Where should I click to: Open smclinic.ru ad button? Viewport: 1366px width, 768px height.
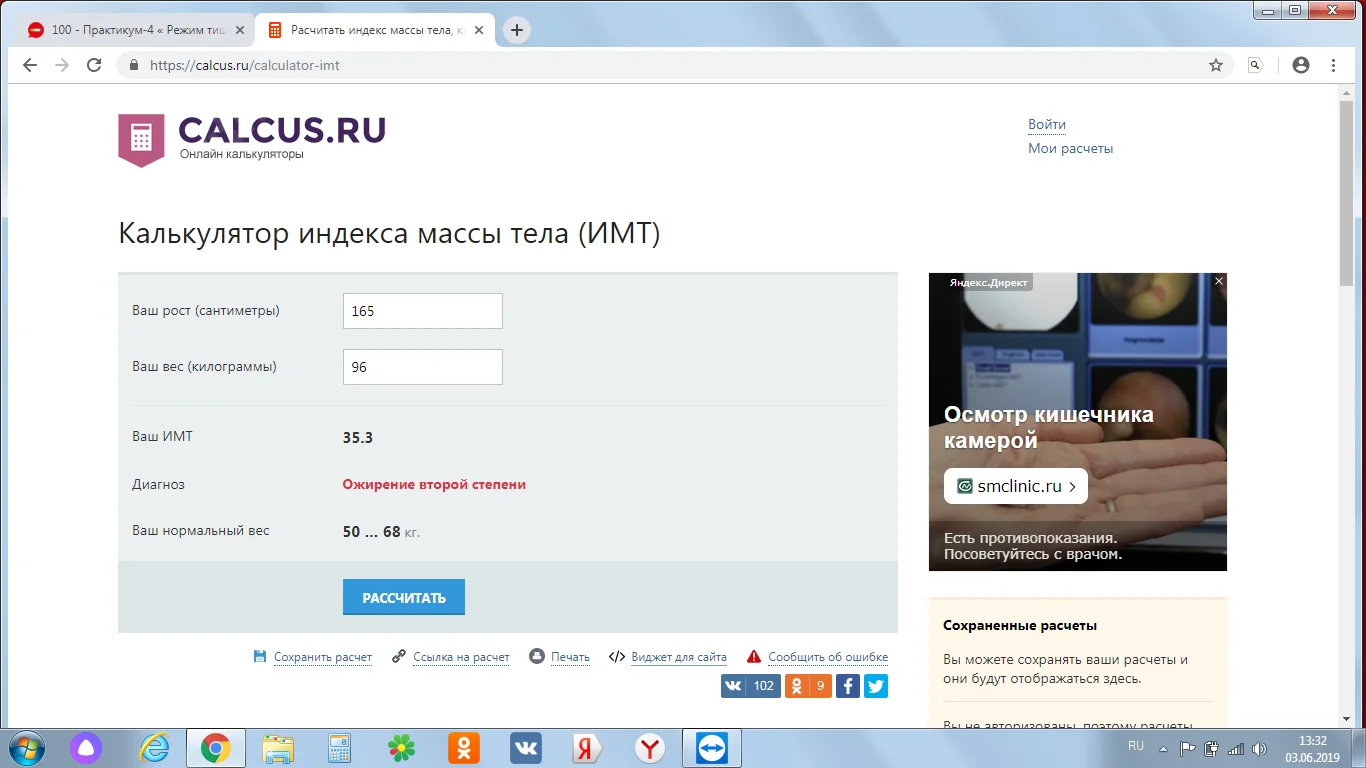(1016, 487)
